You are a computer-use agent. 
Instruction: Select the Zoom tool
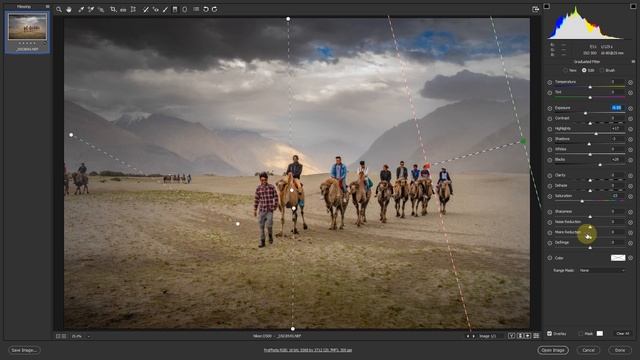59,9
